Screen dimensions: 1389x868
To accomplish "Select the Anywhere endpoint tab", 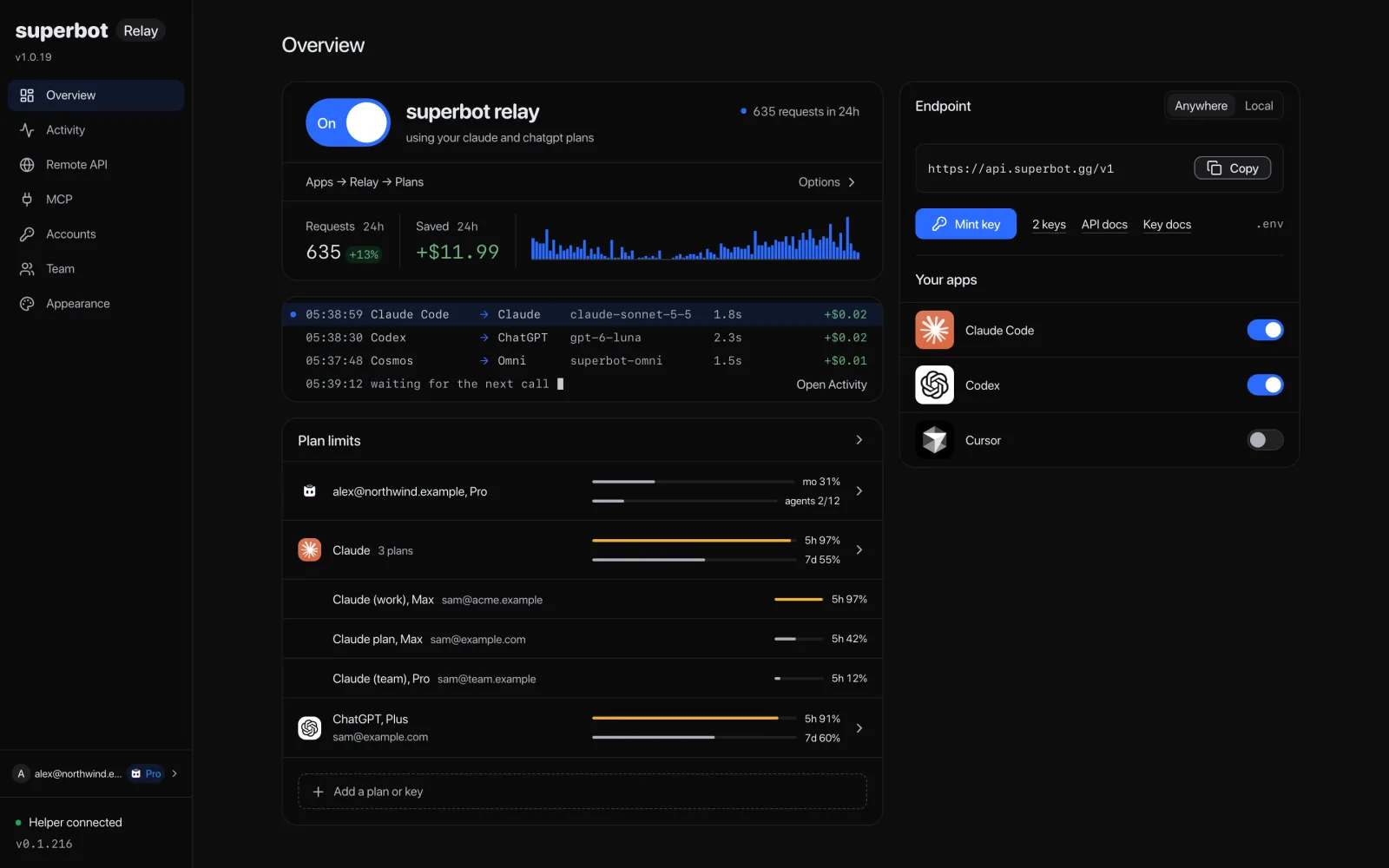I will click(1201, 106).
